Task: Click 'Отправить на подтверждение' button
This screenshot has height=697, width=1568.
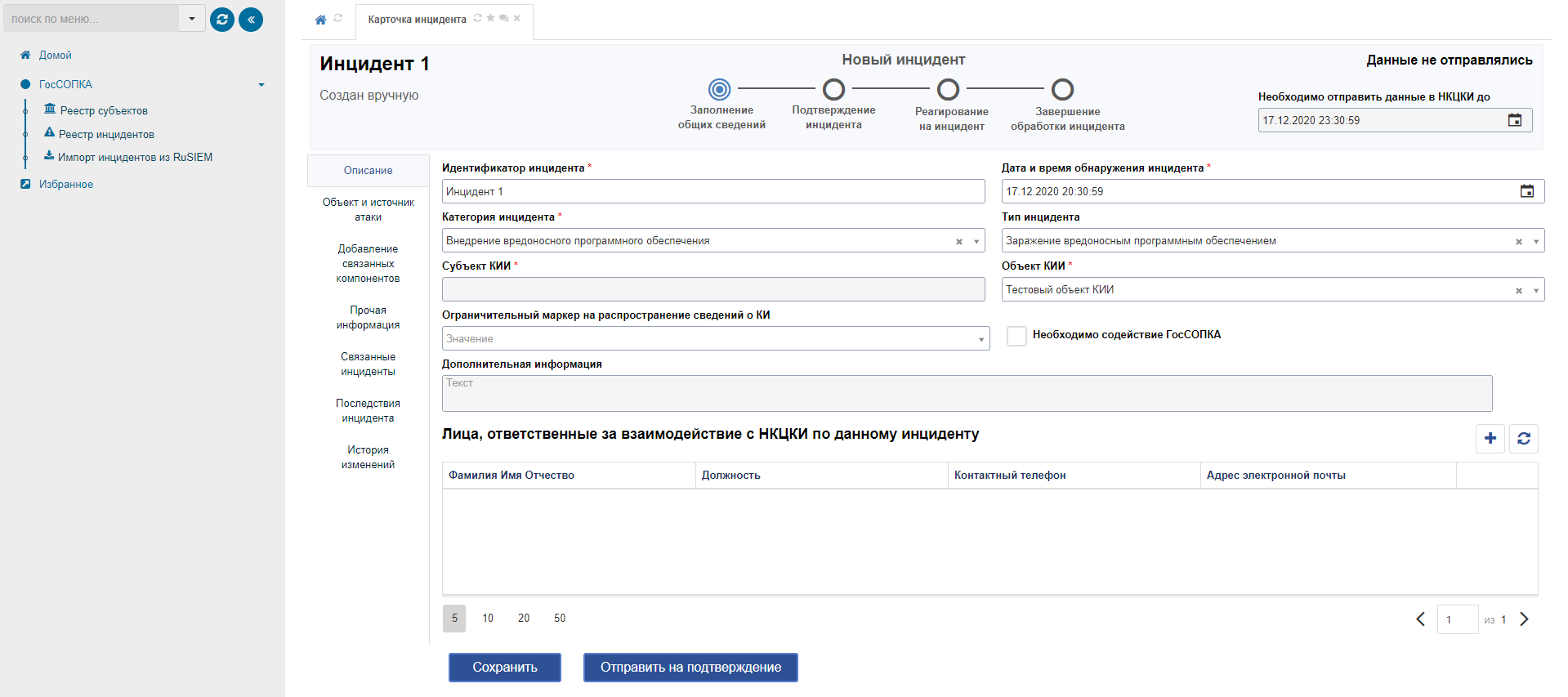Action: tap(690, 668)
